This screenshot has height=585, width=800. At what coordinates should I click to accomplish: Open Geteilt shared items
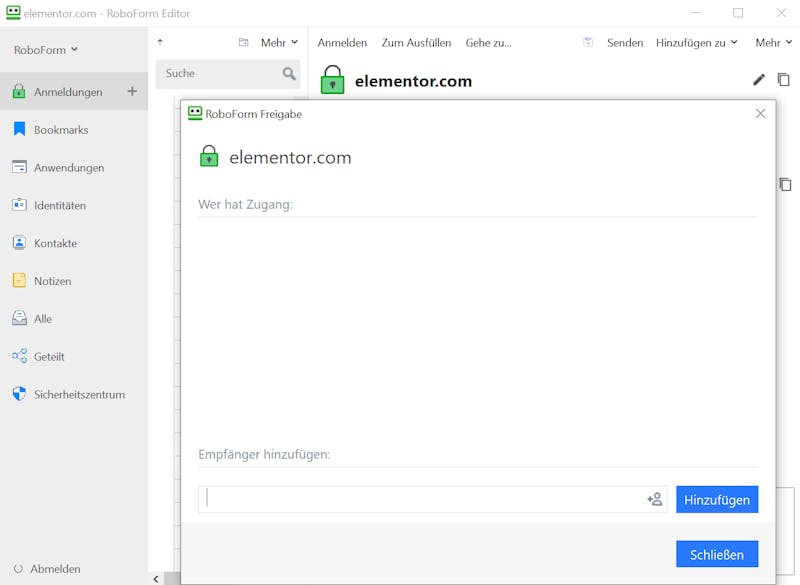[x=49, y=356]
